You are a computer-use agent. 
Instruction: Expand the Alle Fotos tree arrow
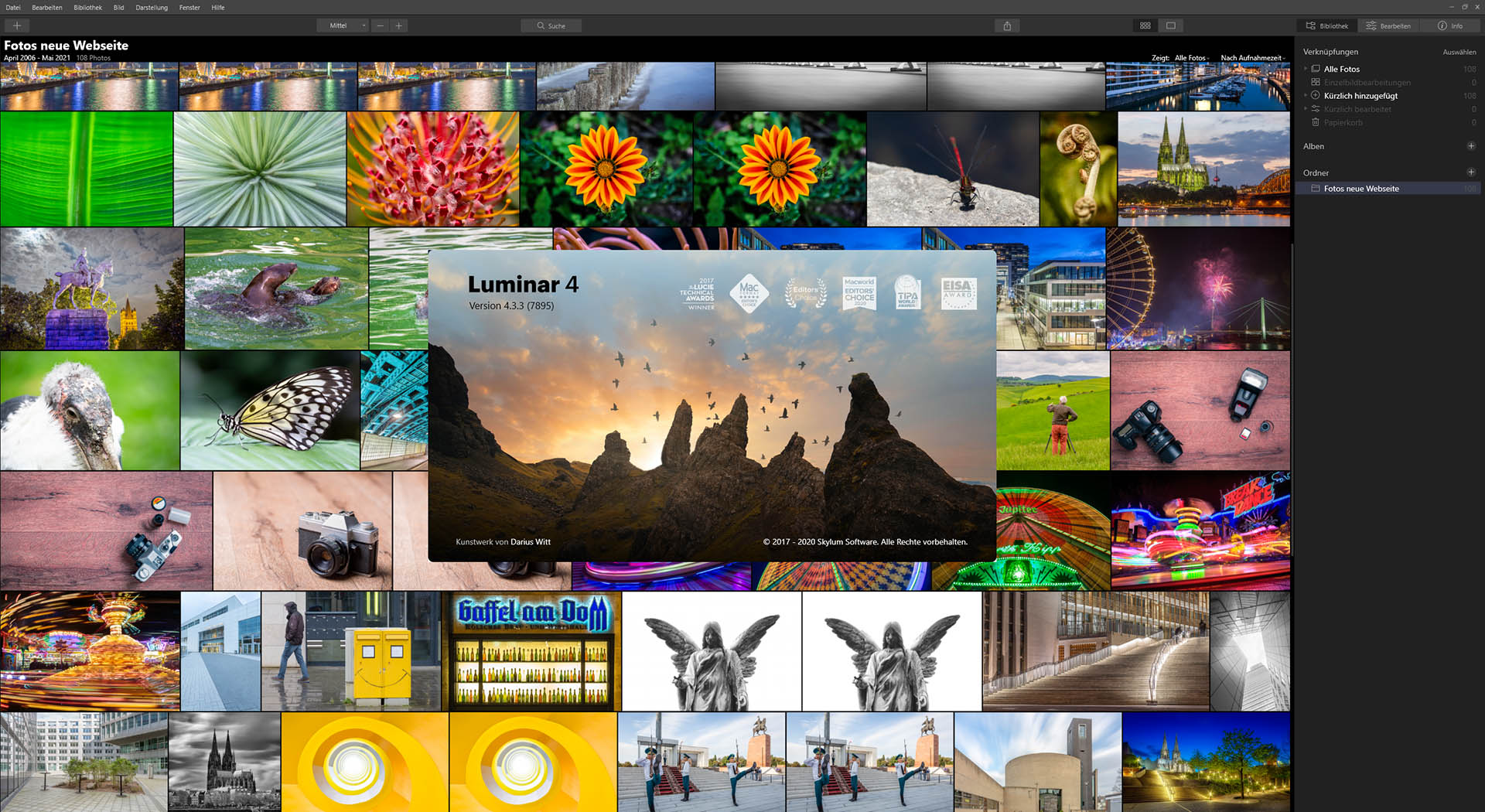1306,69
